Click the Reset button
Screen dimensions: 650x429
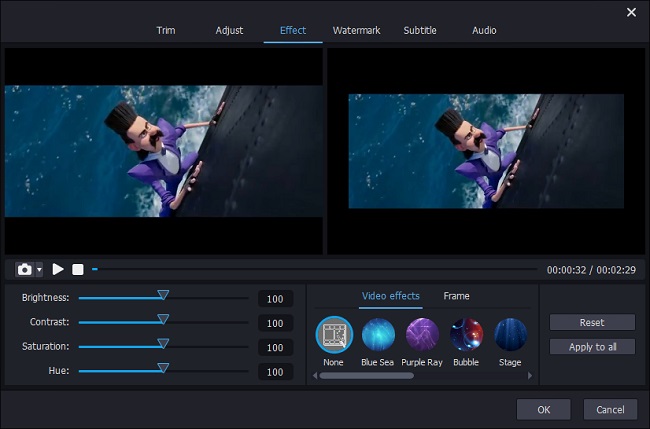click(592, 322)
